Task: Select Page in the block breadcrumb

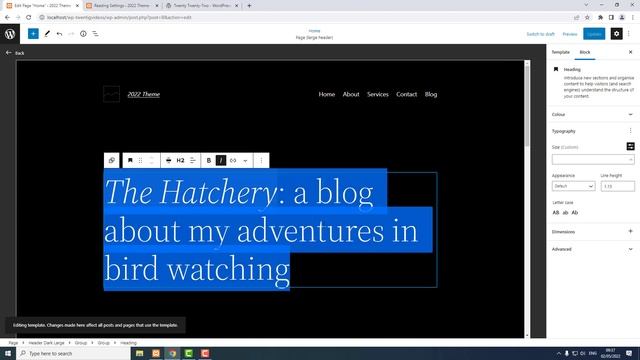Action: click(13, 343)
